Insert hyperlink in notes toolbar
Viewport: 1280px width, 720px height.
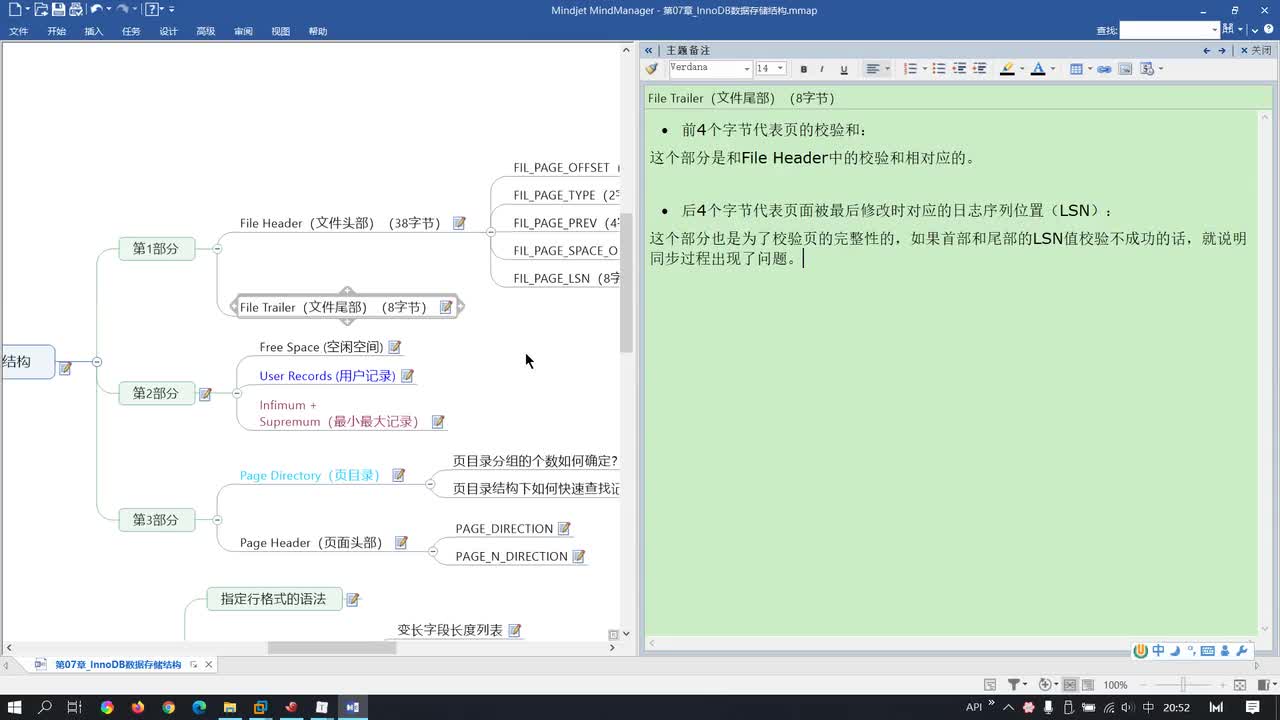coord(1104,69)
